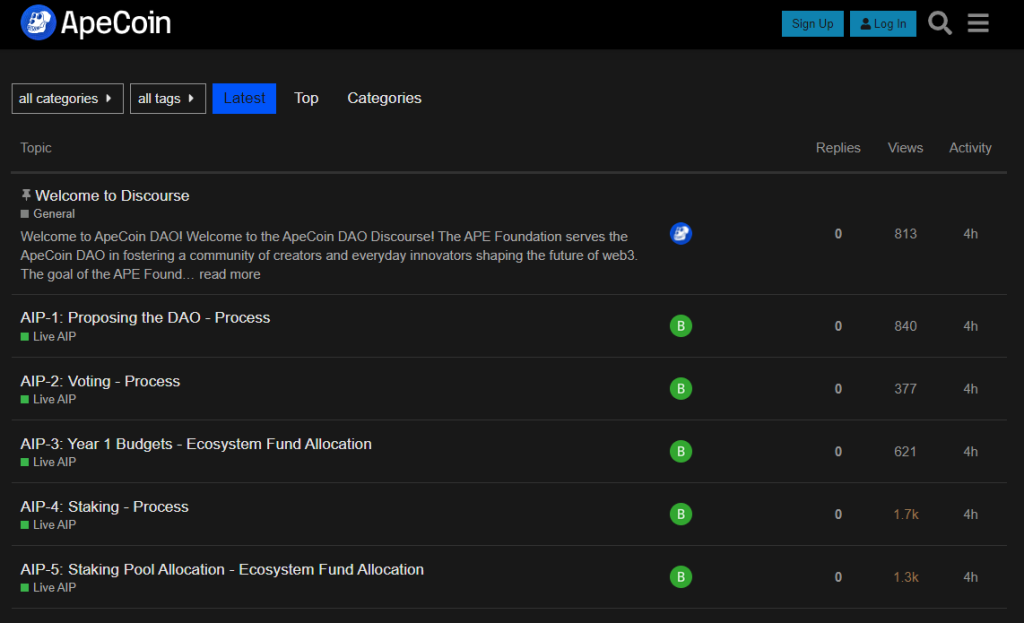Viewport: 1024px width, 623px height.
Task: Click the pin icon beside Welcome to Discourse
Action: pos(26,195)
